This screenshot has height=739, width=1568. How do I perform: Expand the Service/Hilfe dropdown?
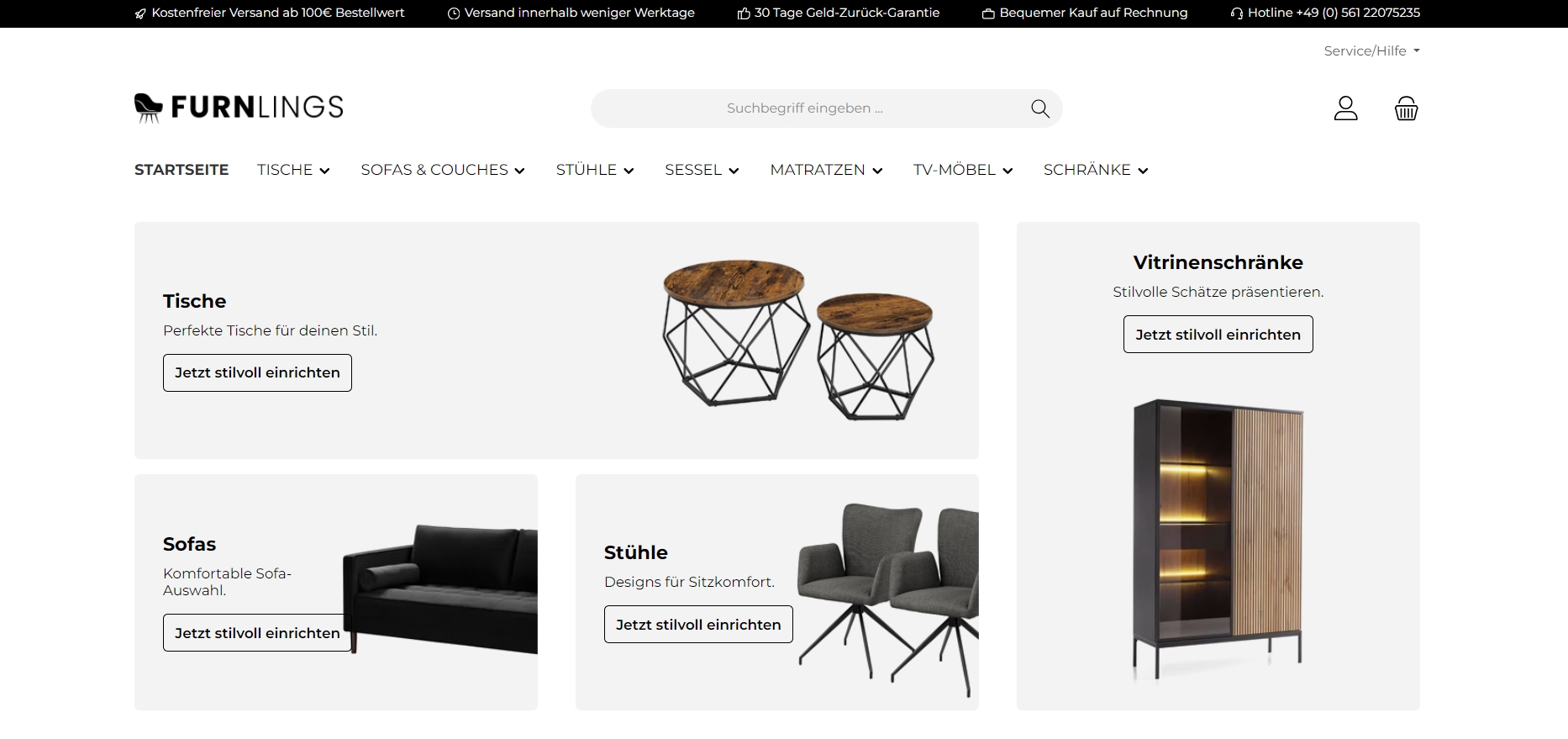(1371, 50)
